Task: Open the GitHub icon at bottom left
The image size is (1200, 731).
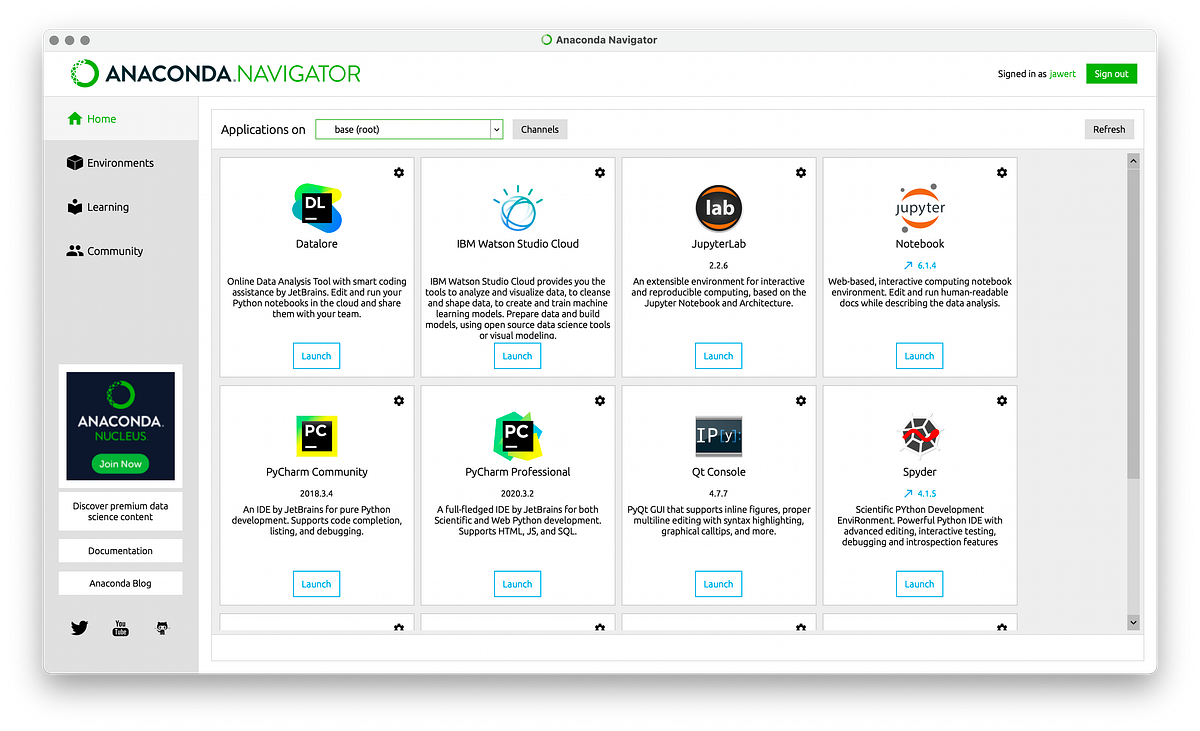Action: click(162, 628)
